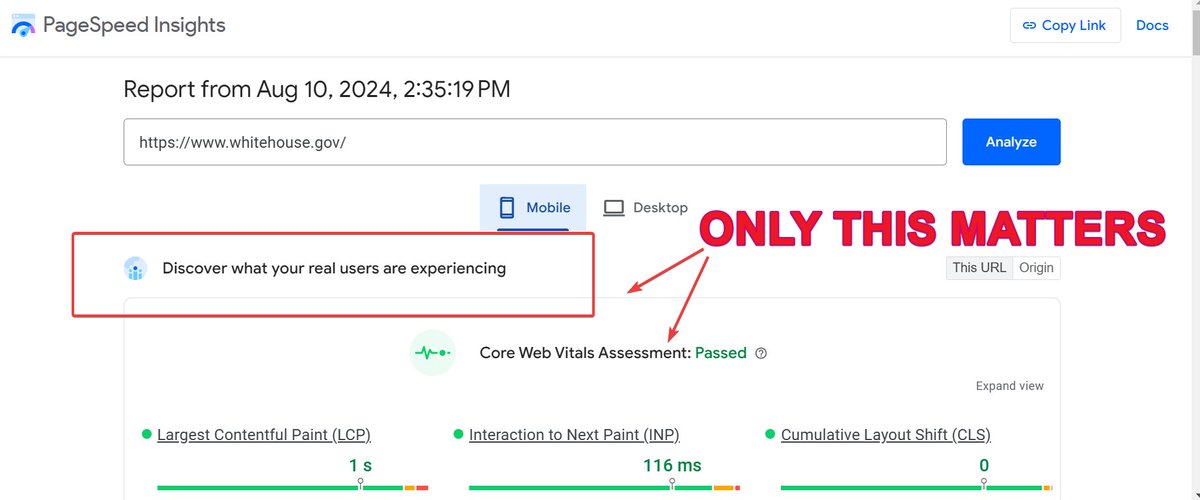
Task: Click the CLS distribution bar
Action: point(916,488)
